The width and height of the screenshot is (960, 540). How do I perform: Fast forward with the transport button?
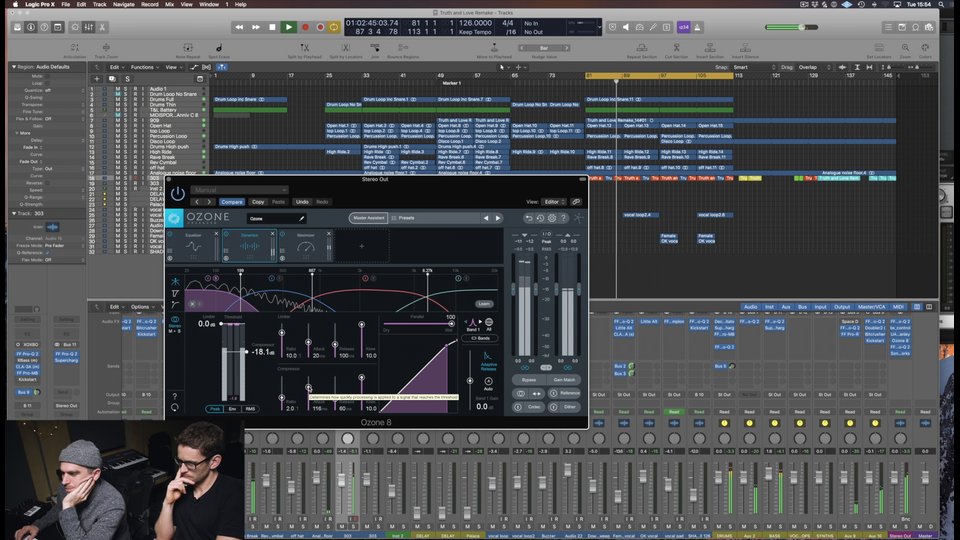[256, 27]
